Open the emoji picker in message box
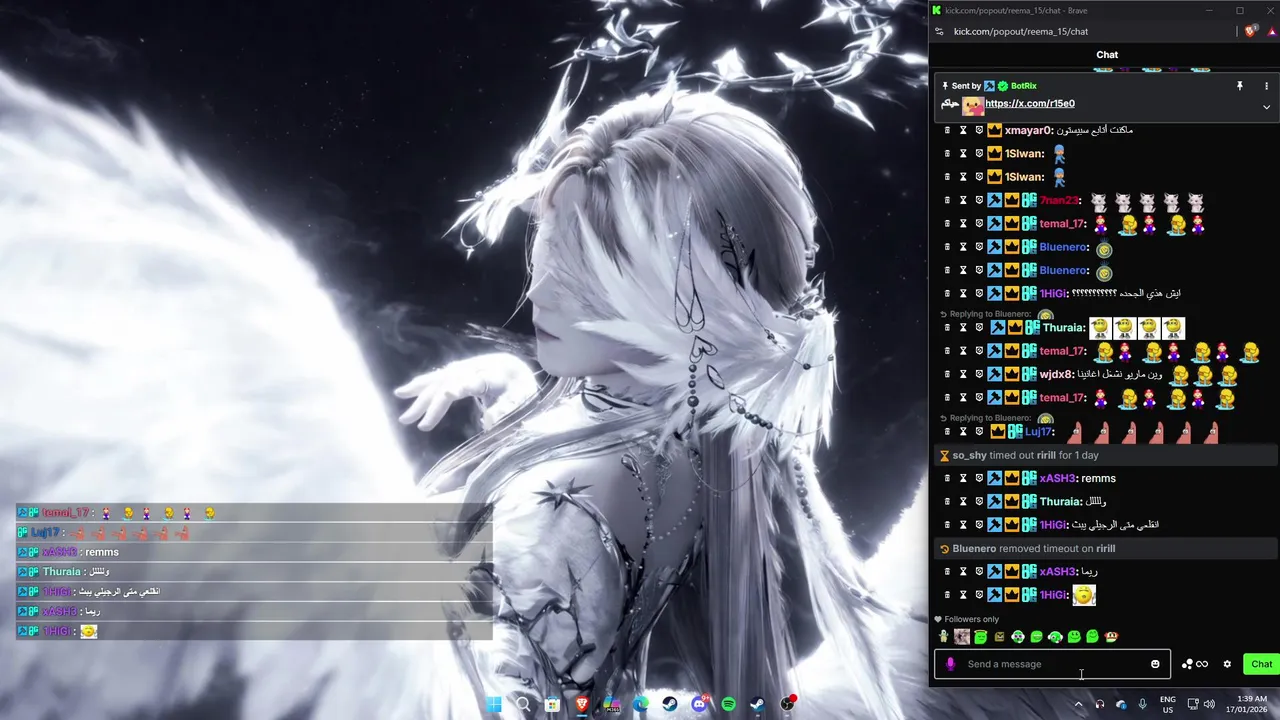 click(1155, 664)
